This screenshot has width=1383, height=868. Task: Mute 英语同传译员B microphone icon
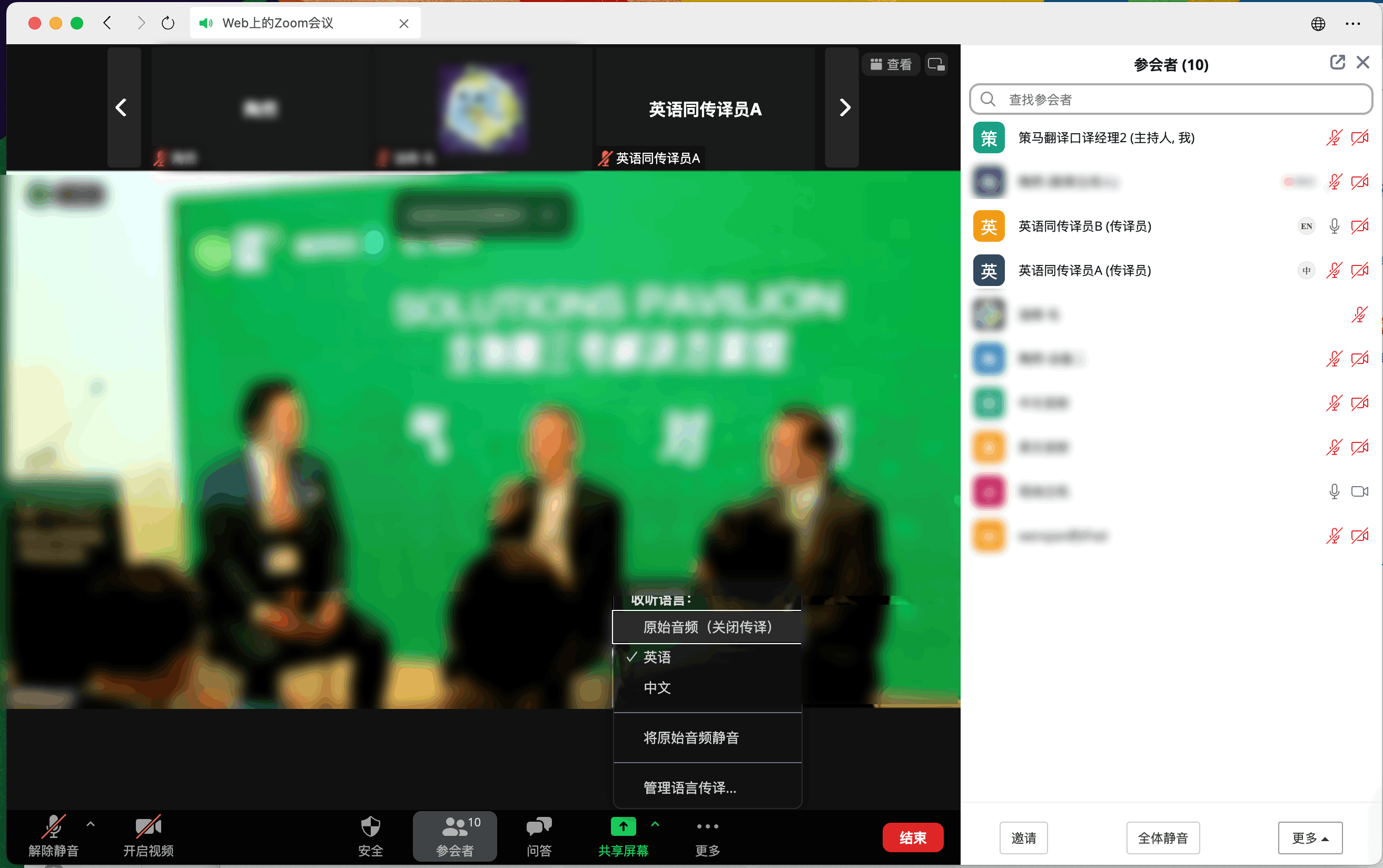pos(1334,226)
